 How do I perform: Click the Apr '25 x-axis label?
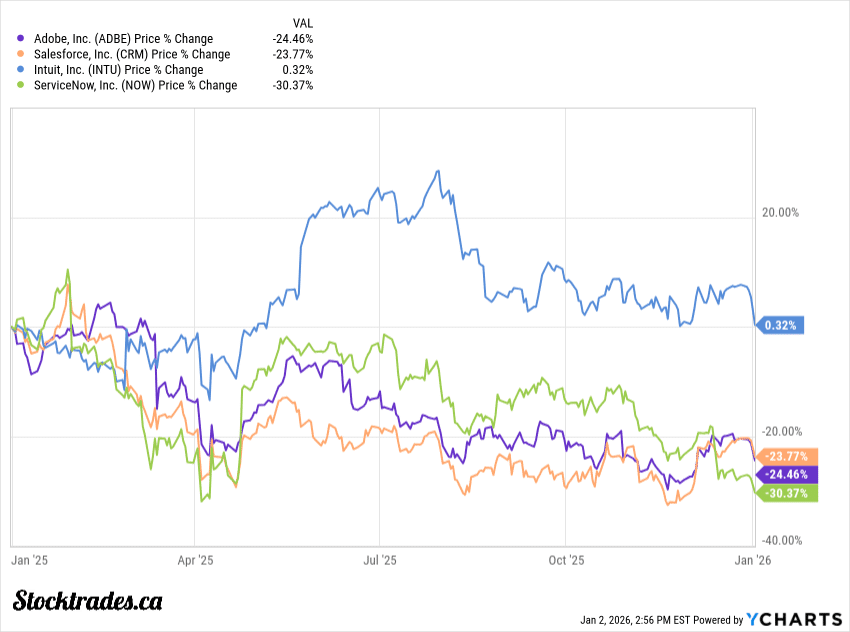pyautogui.click(x=196, y=560)
